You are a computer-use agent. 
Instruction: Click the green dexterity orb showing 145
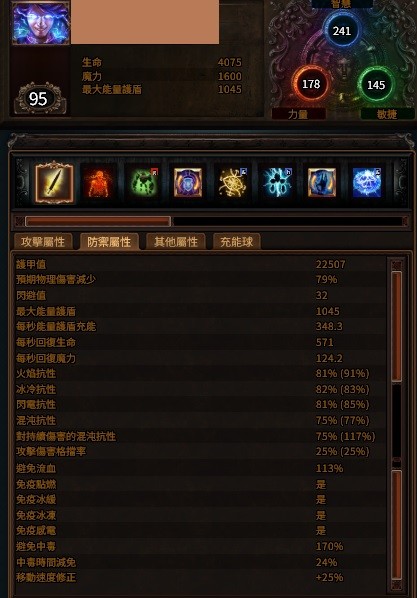coord(376,85)
